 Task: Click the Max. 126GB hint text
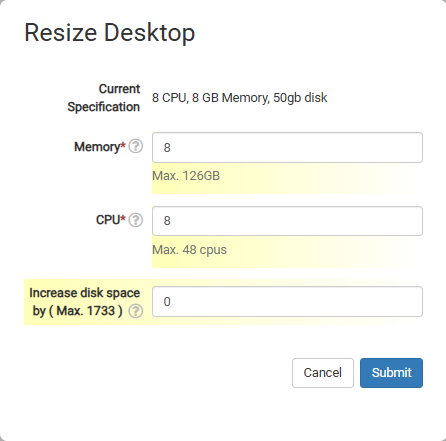[x=186, y=176]
